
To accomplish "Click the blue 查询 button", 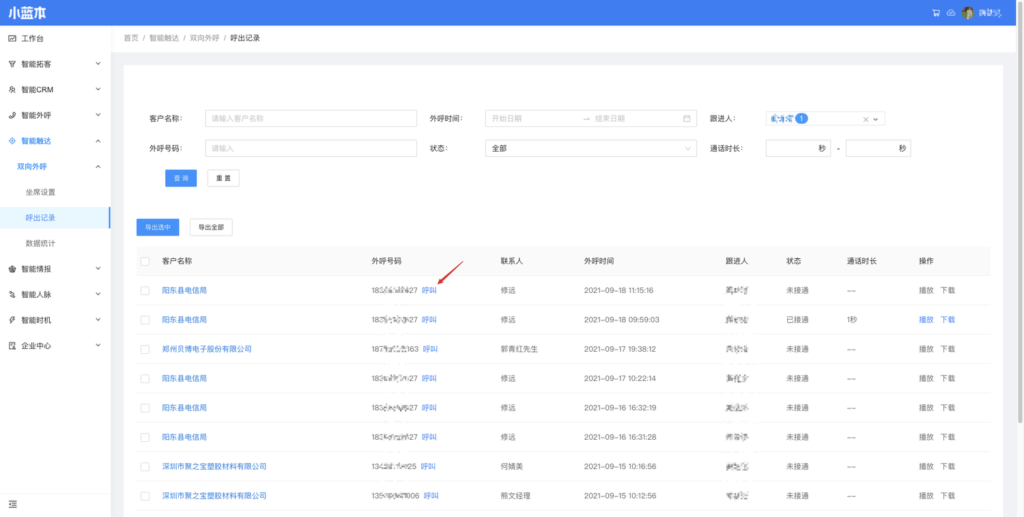I will click(181, 178).
